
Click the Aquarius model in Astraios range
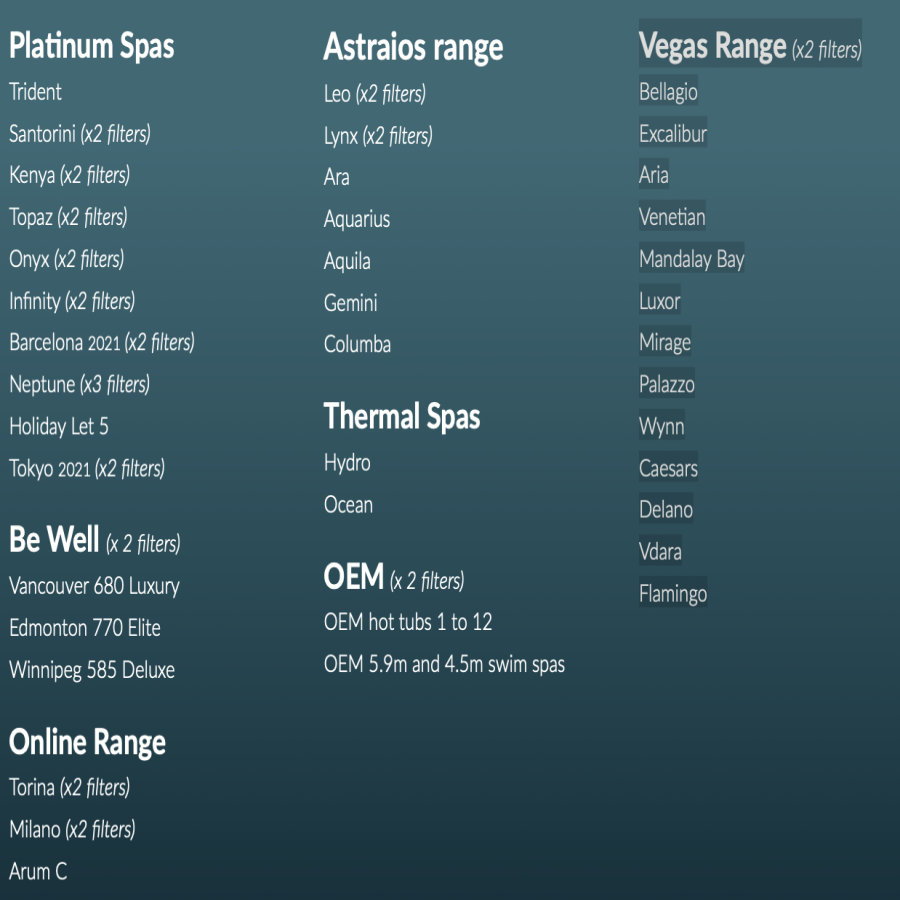[357, 219]
